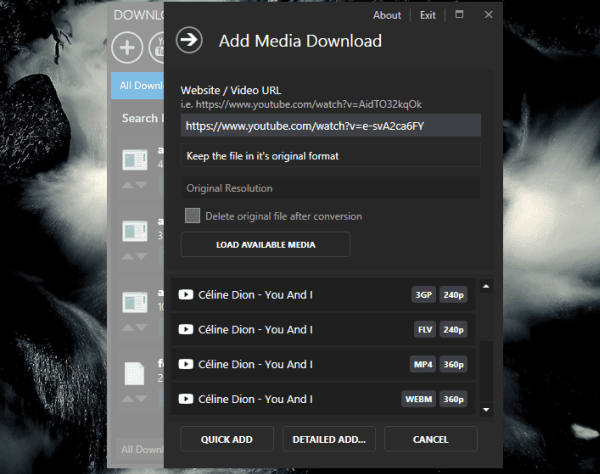This screenshot has height=474, width=600.
Task: Click 240p badge next to 3GP
Action: pyautogui.click(x=453, y=295)
